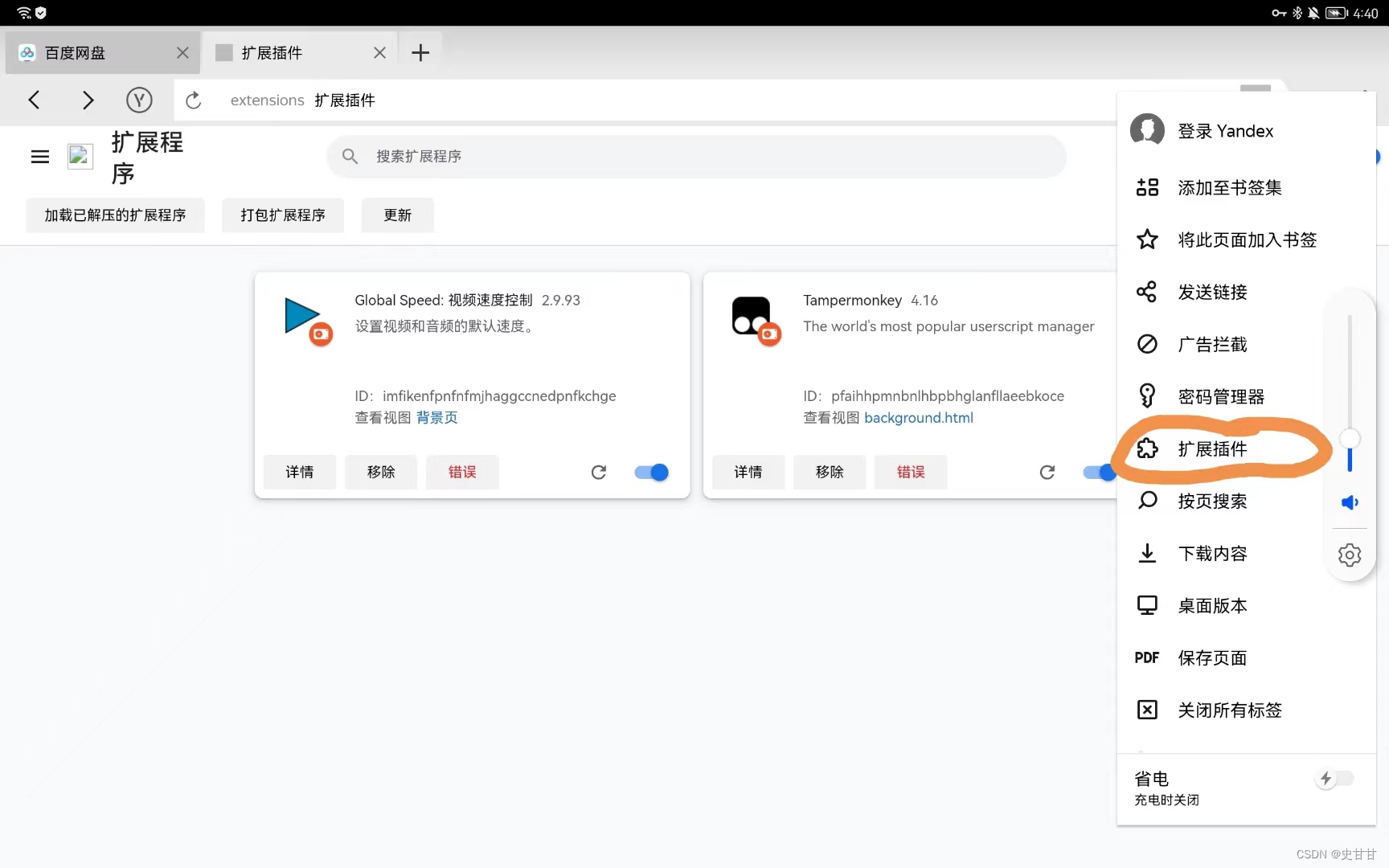Click the Yandex profile avatar icon
The image size is (1389, 868).
(x=1147, y=129)
